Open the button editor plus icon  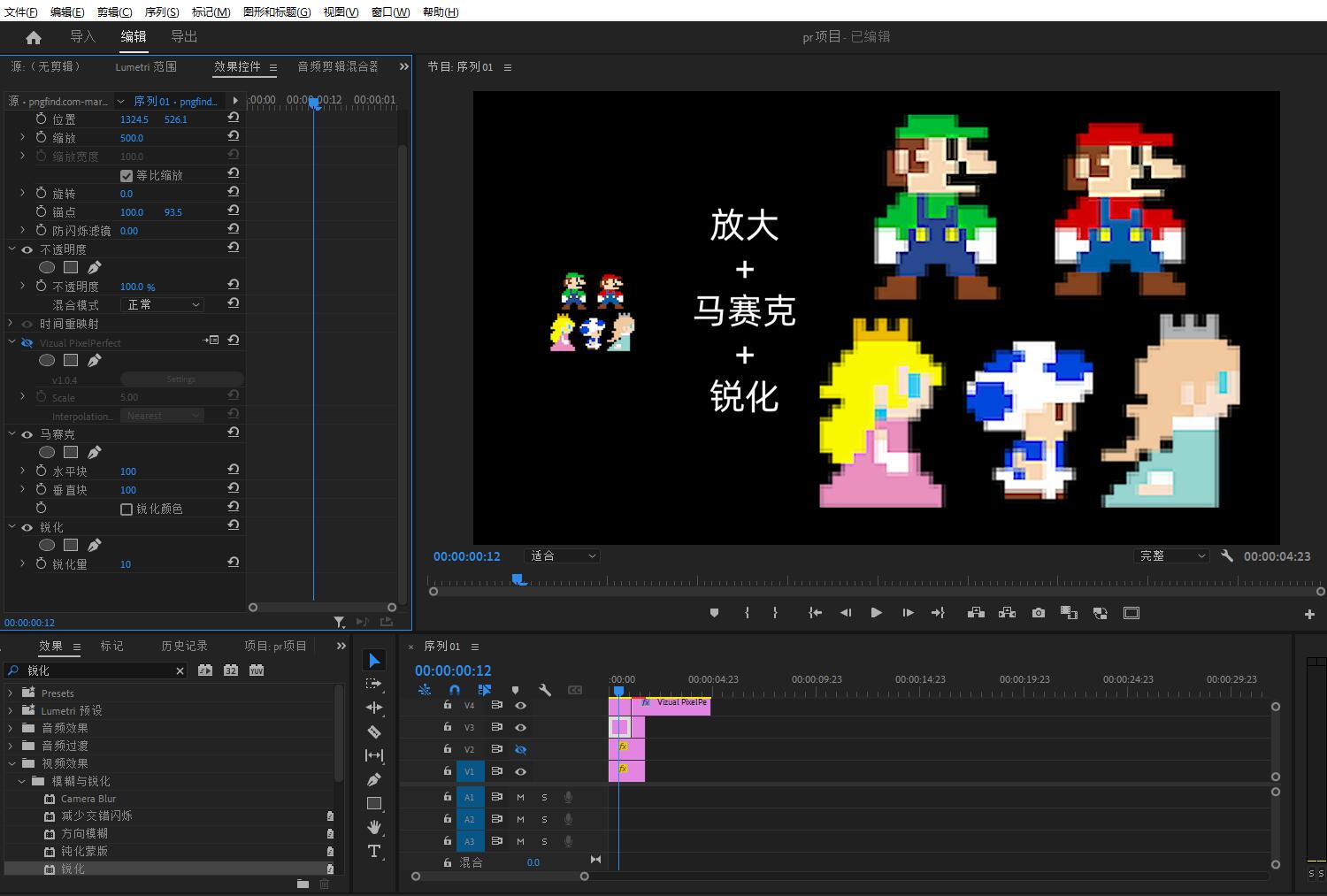tap(1309, 614)
